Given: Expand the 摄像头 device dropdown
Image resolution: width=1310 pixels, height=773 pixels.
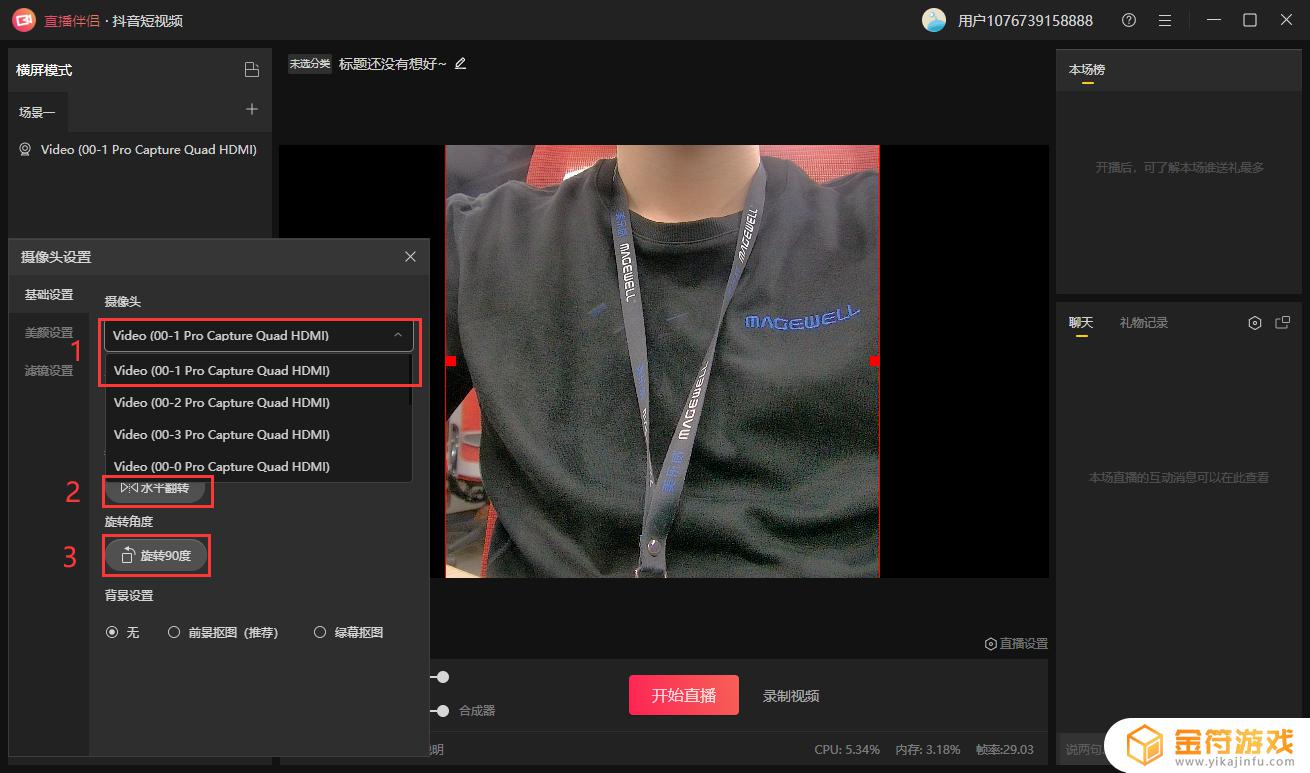Looking at the screenshot, I should click(259, 335).
